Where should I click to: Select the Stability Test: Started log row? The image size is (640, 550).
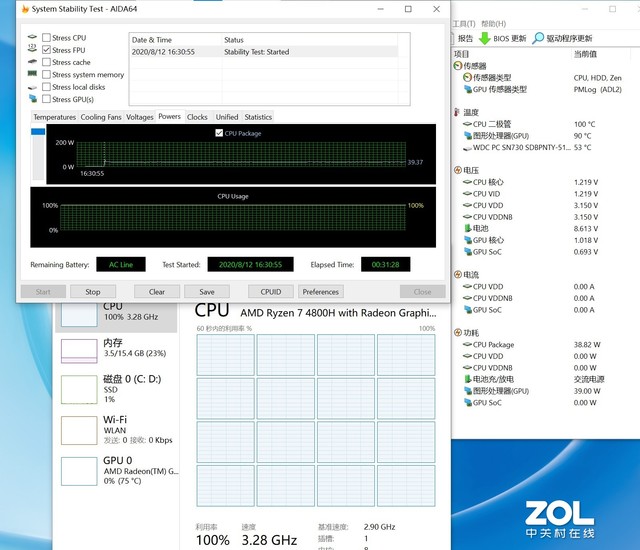264,52
